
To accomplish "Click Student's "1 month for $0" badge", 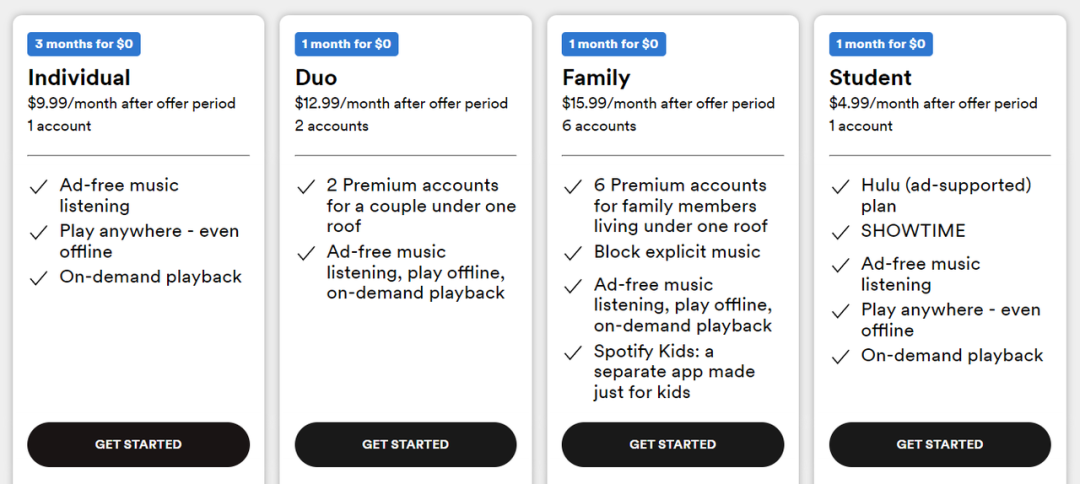I will pos(881,44).
